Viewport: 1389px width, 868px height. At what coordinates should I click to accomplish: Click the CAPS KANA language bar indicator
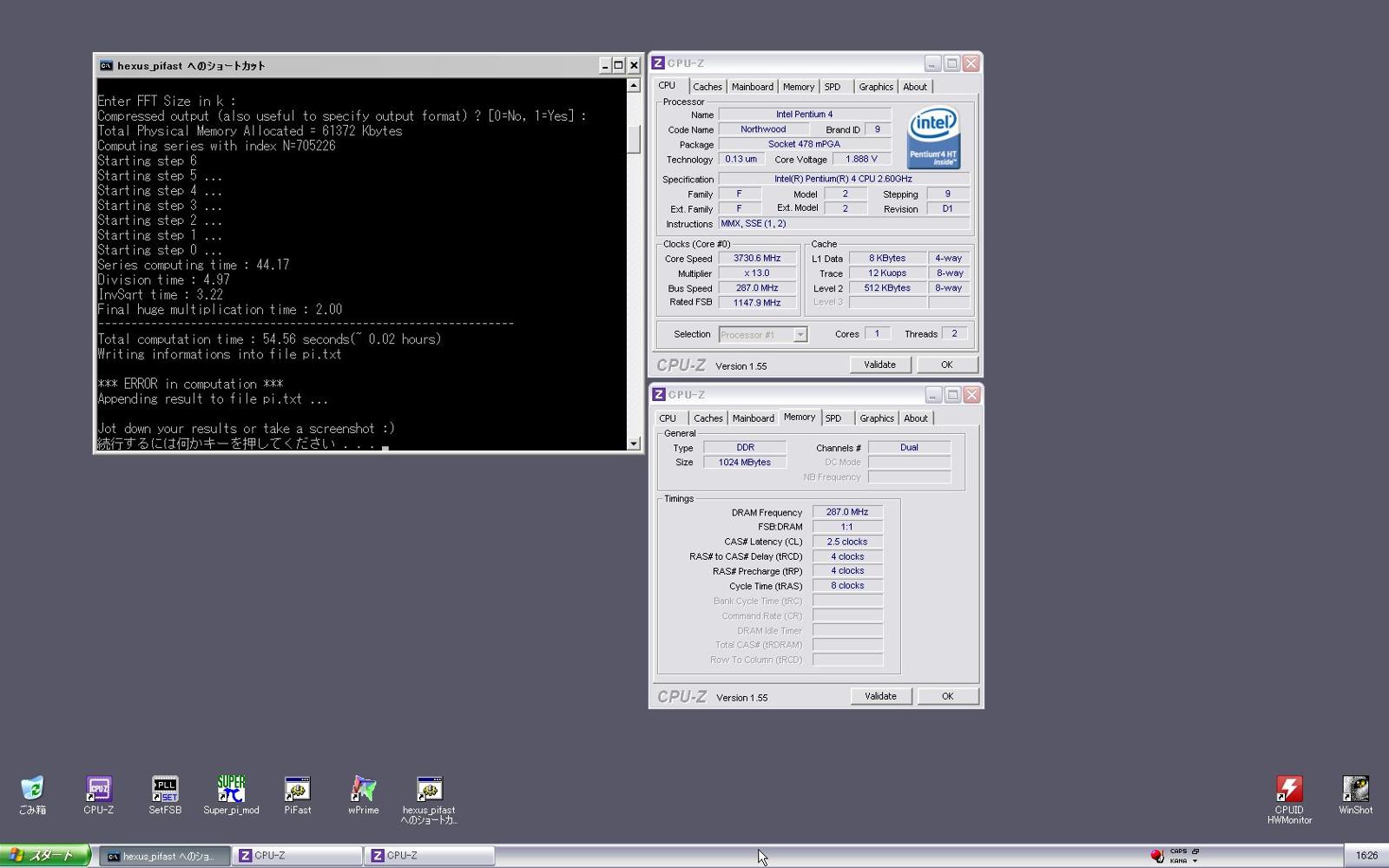click(x=1184, y=856)
